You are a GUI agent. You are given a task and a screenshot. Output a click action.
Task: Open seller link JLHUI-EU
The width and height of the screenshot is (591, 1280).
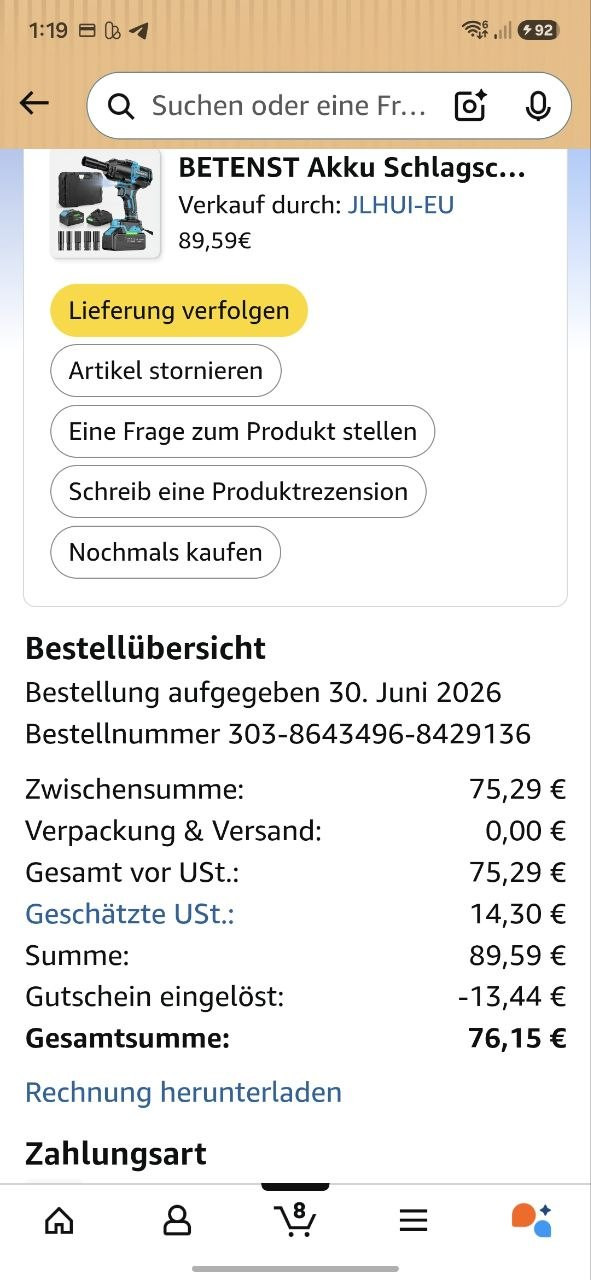click(401, 205)
